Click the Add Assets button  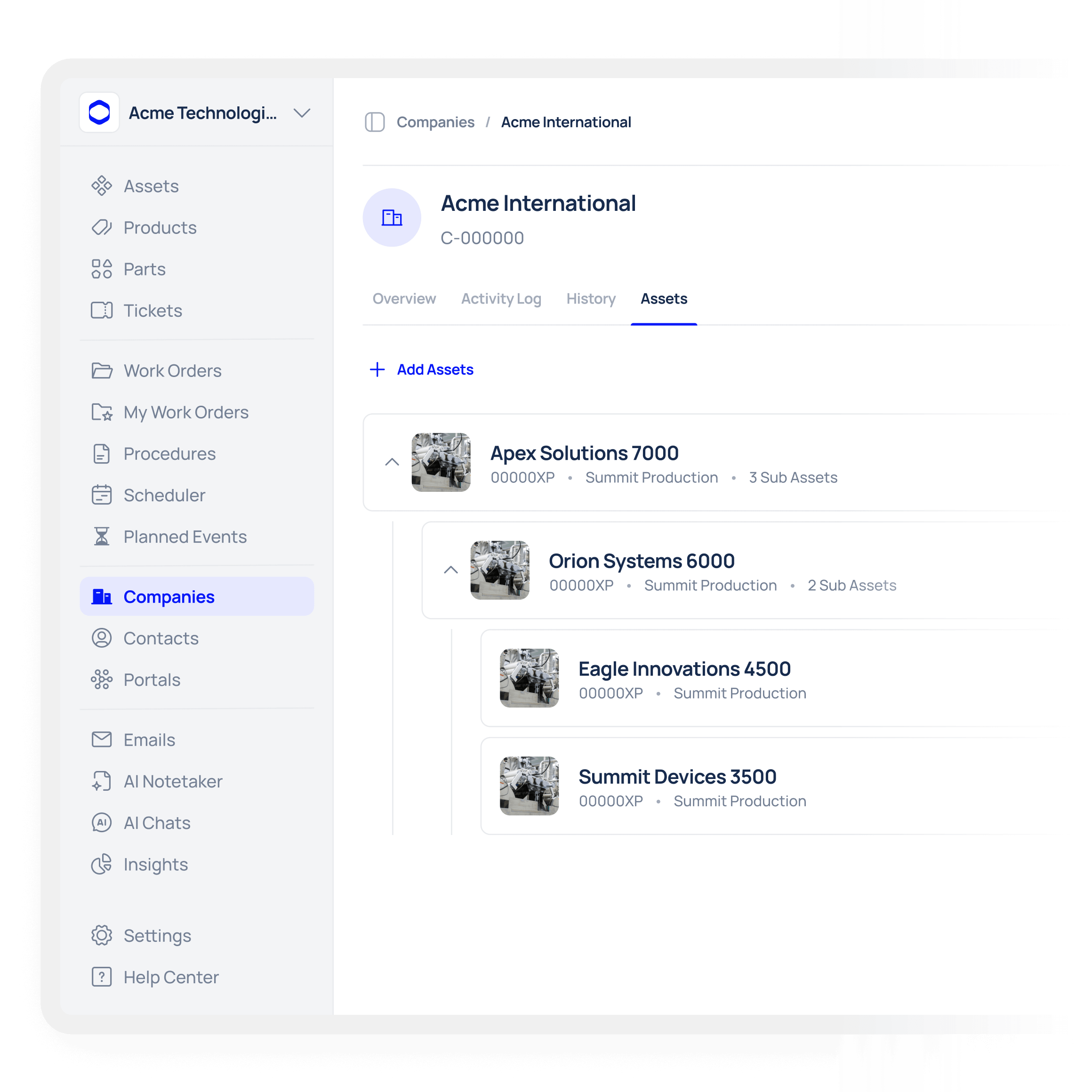coord(422,369)
